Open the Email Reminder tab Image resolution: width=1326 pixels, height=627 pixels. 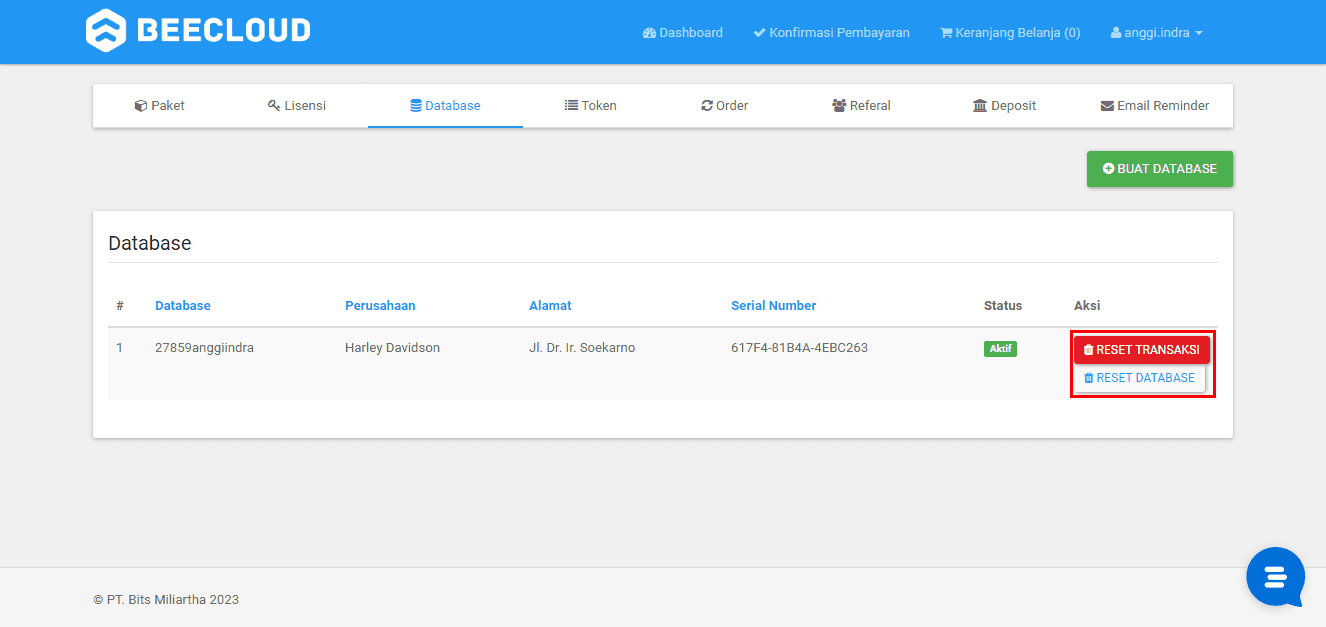(1155, 105)
